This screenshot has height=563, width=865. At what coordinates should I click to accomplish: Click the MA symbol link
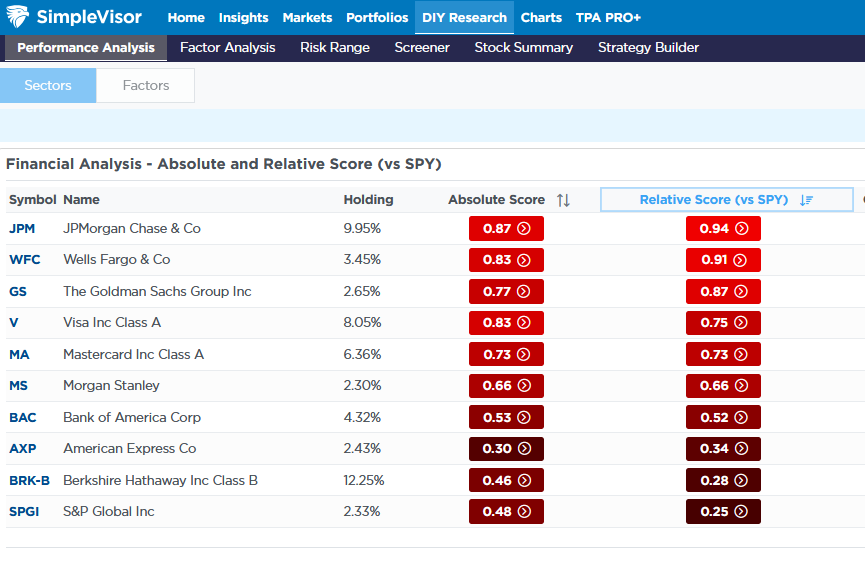pos(19,355)
